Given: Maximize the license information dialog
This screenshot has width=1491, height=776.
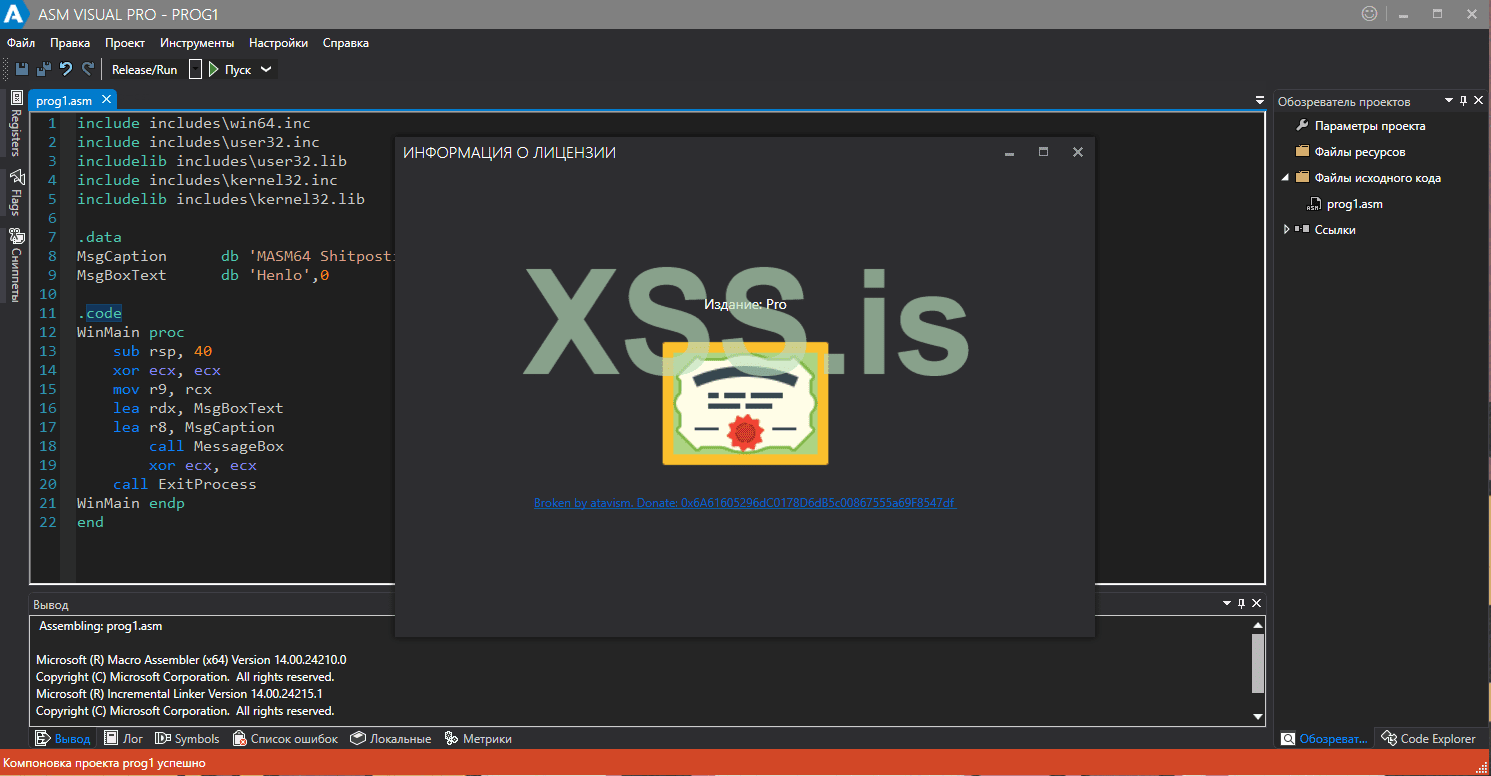Looking at the screenshot, I should point(1044,152).
